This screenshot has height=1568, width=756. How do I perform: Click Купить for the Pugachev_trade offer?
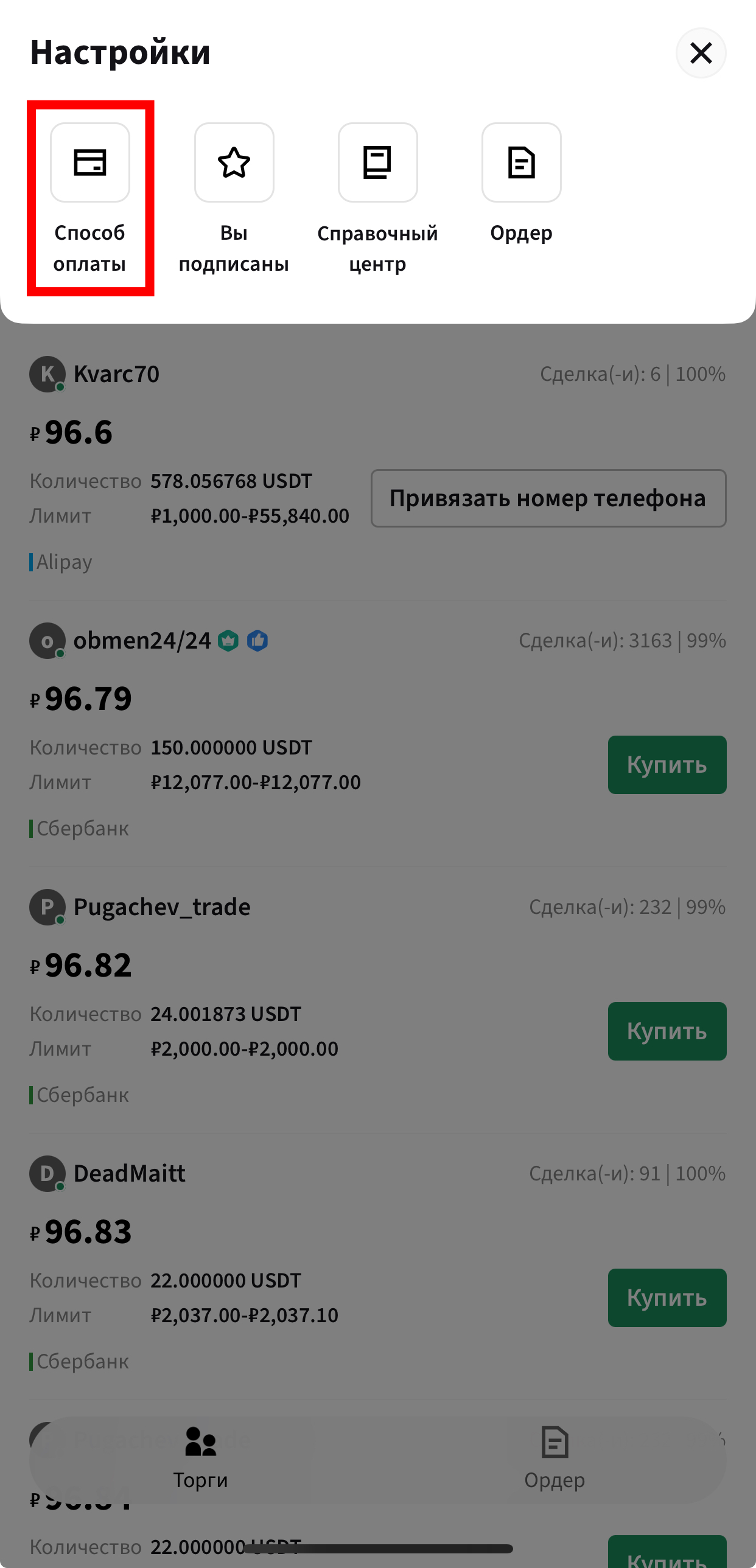pyautogui.click(x=667, y=1031)
